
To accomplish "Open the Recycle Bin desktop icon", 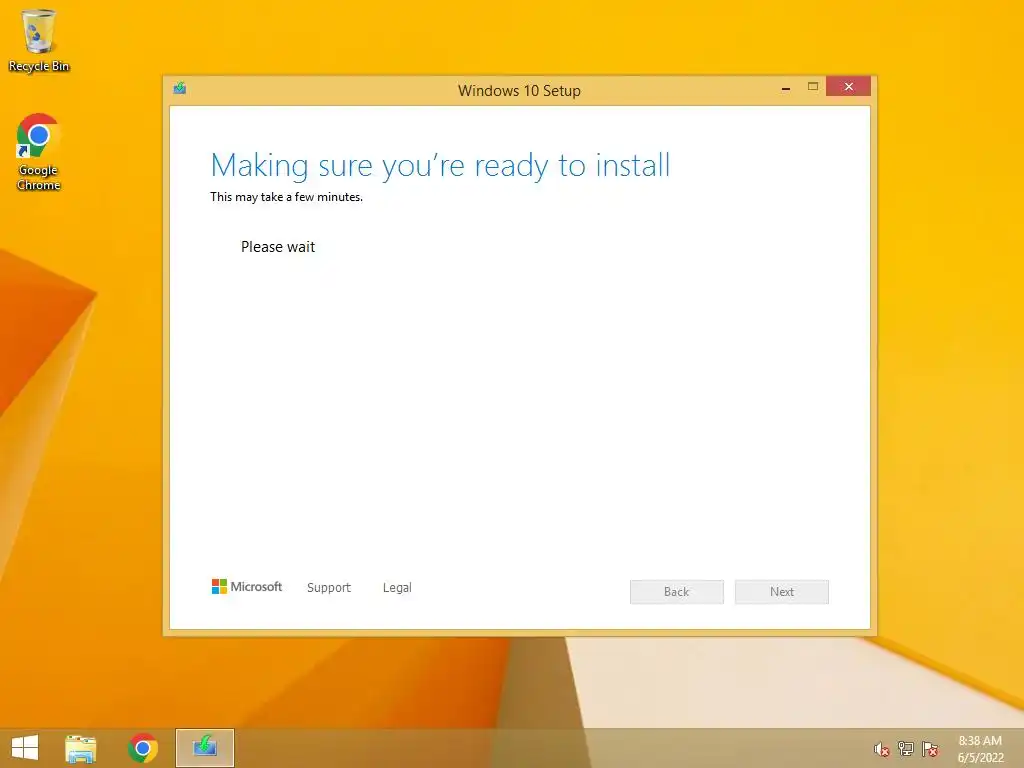I will [39, 40].
